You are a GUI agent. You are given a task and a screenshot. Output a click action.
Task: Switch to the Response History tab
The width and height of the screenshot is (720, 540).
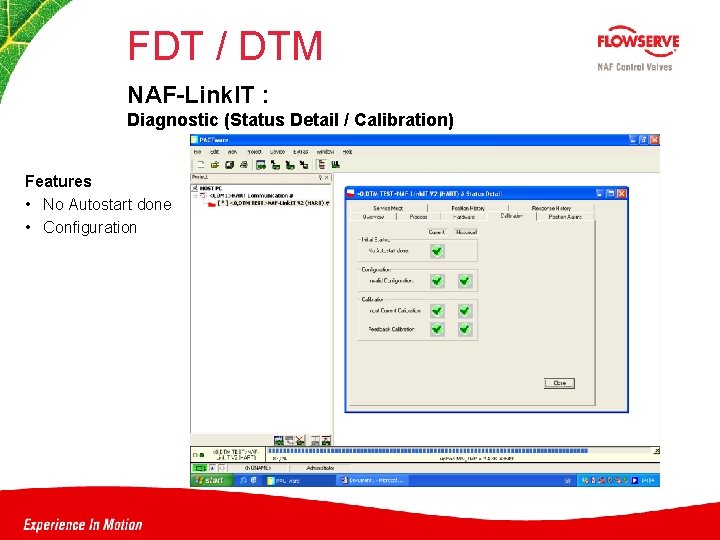[x=551, y=208]
